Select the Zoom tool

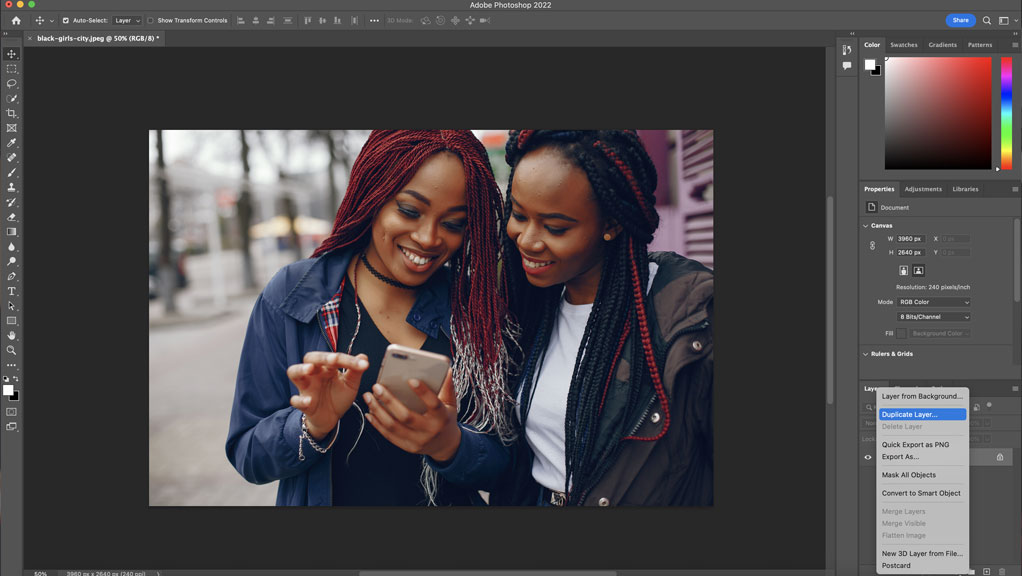tap(11, 350)
